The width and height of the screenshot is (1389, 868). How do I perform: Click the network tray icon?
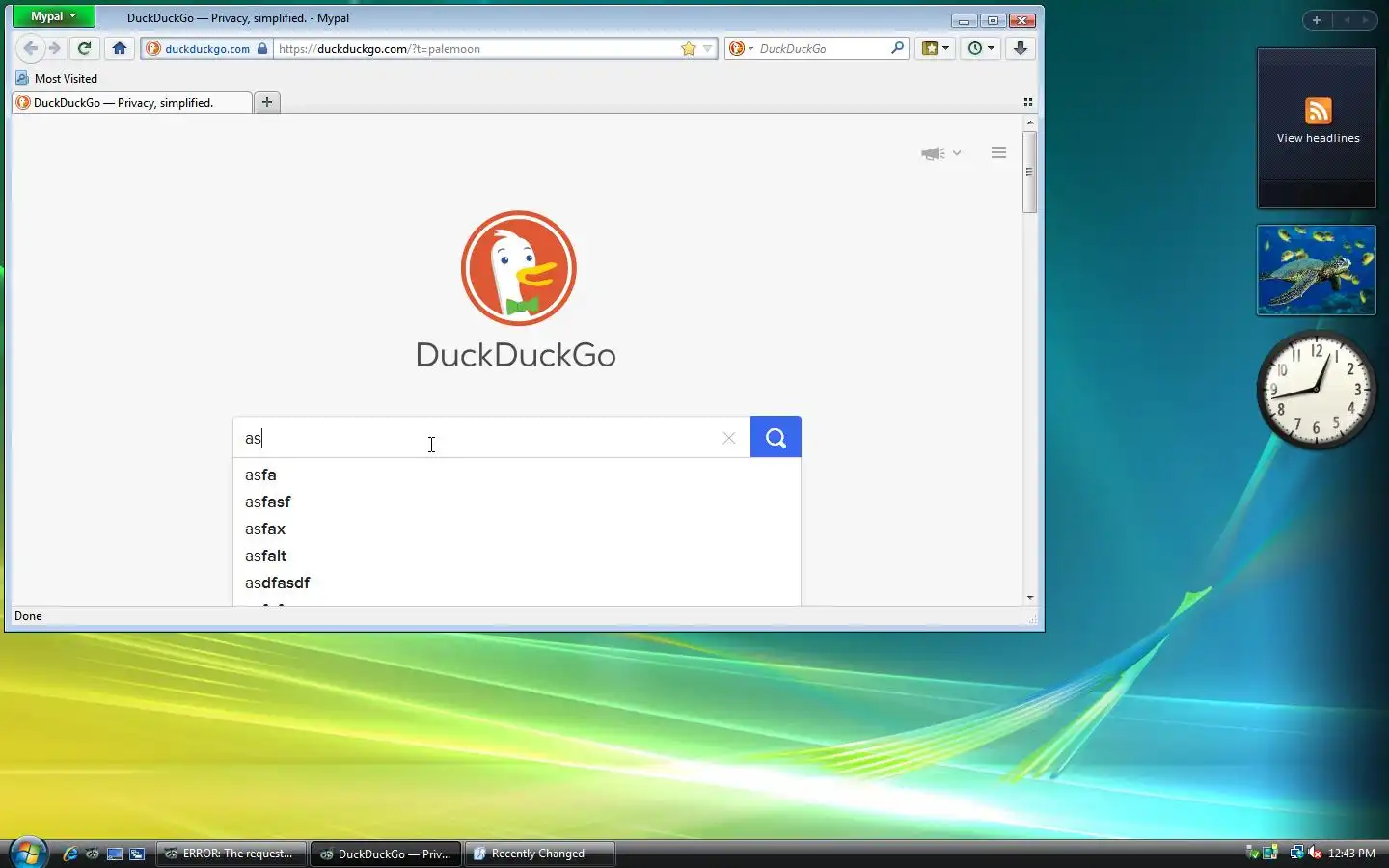tap(1296, 853)
